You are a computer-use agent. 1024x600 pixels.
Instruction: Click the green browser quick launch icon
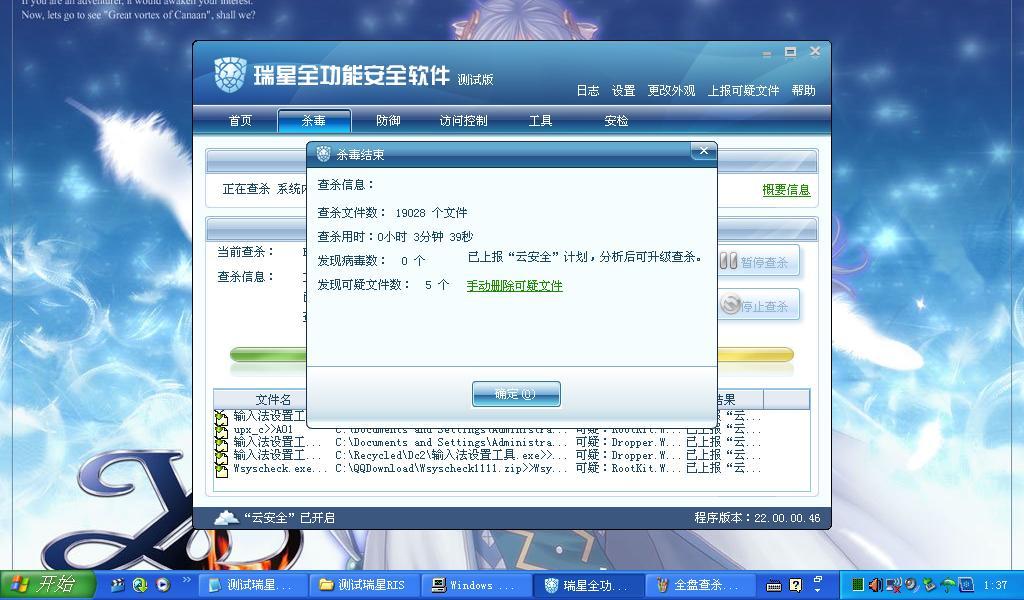click(x=140, y=585)
